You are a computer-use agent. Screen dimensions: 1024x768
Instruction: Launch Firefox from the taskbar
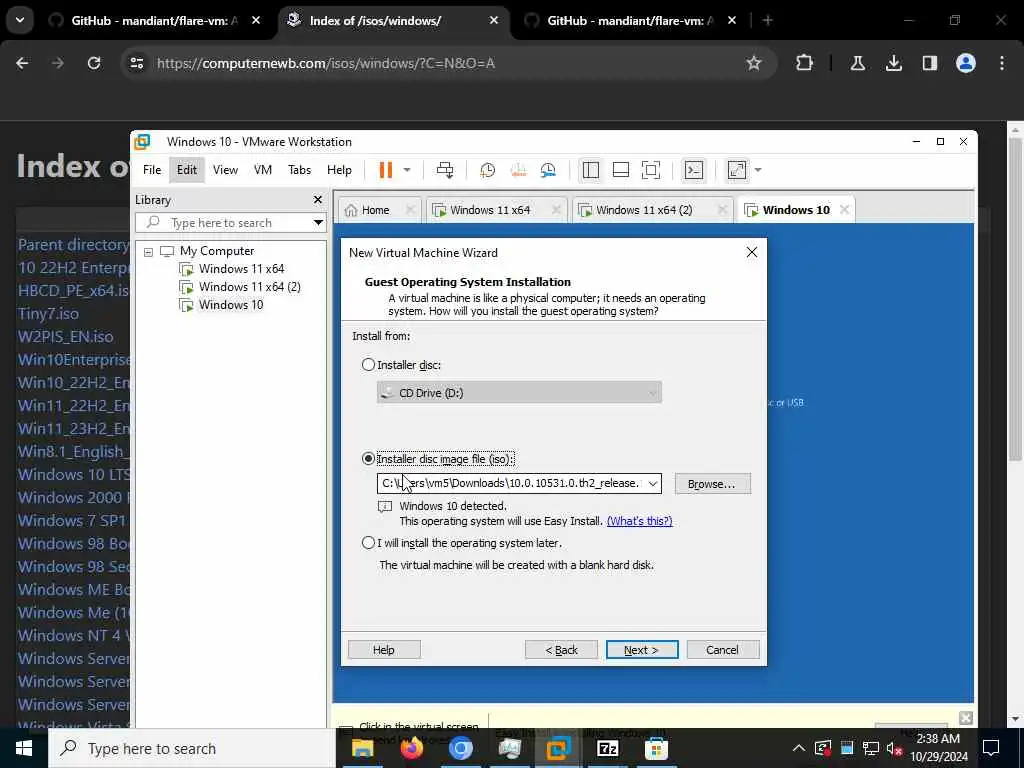point(411,748)
